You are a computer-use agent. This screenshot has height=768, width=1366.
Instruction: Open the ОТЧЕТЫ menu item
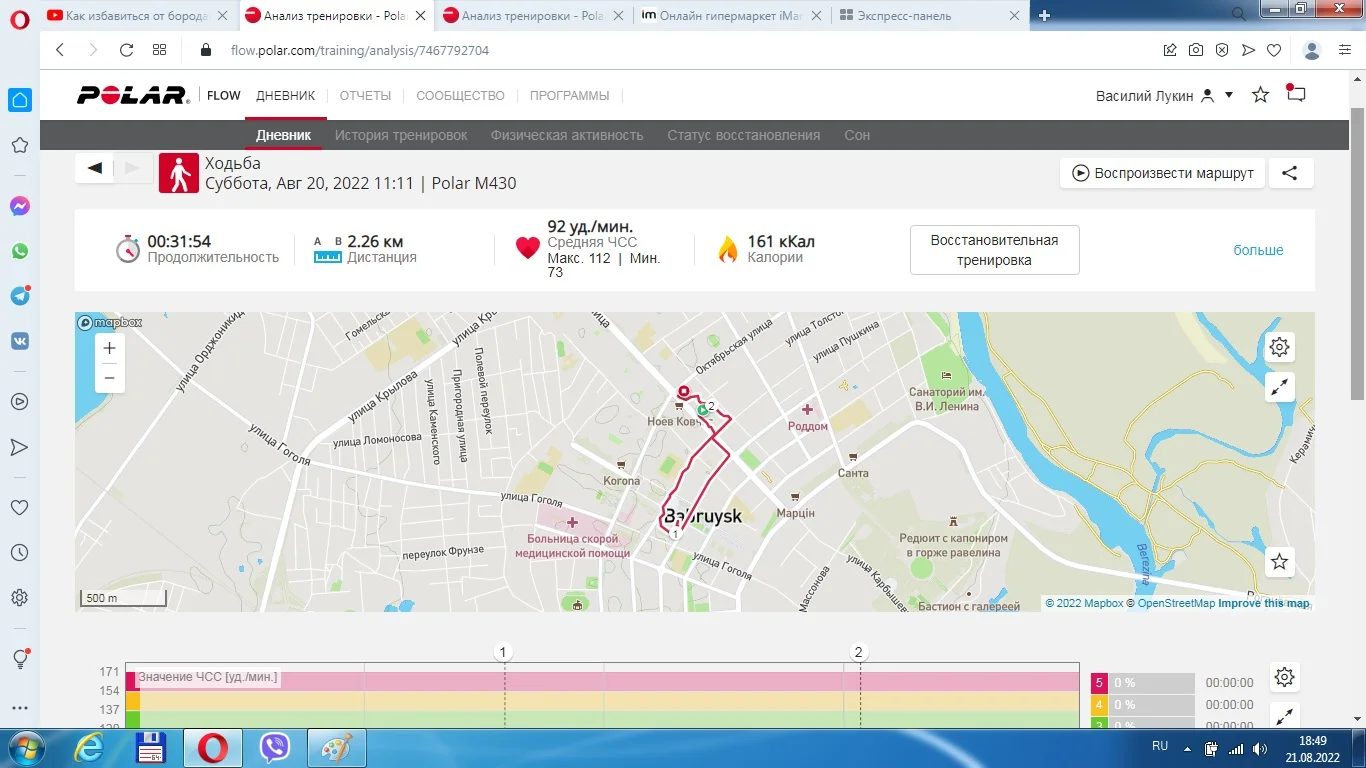tap(365, 96)
